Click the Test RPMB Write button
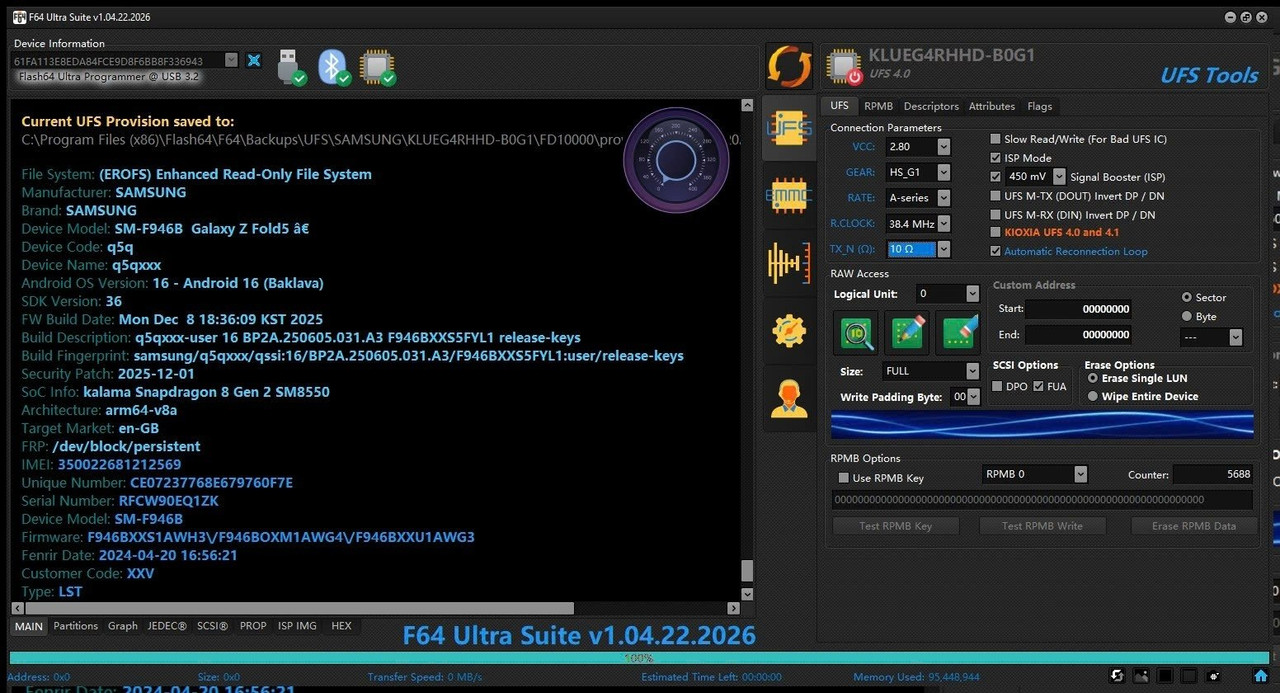Image resolution: width=1280 pixels, height=693 pixels. click(x=1042, y=526)
